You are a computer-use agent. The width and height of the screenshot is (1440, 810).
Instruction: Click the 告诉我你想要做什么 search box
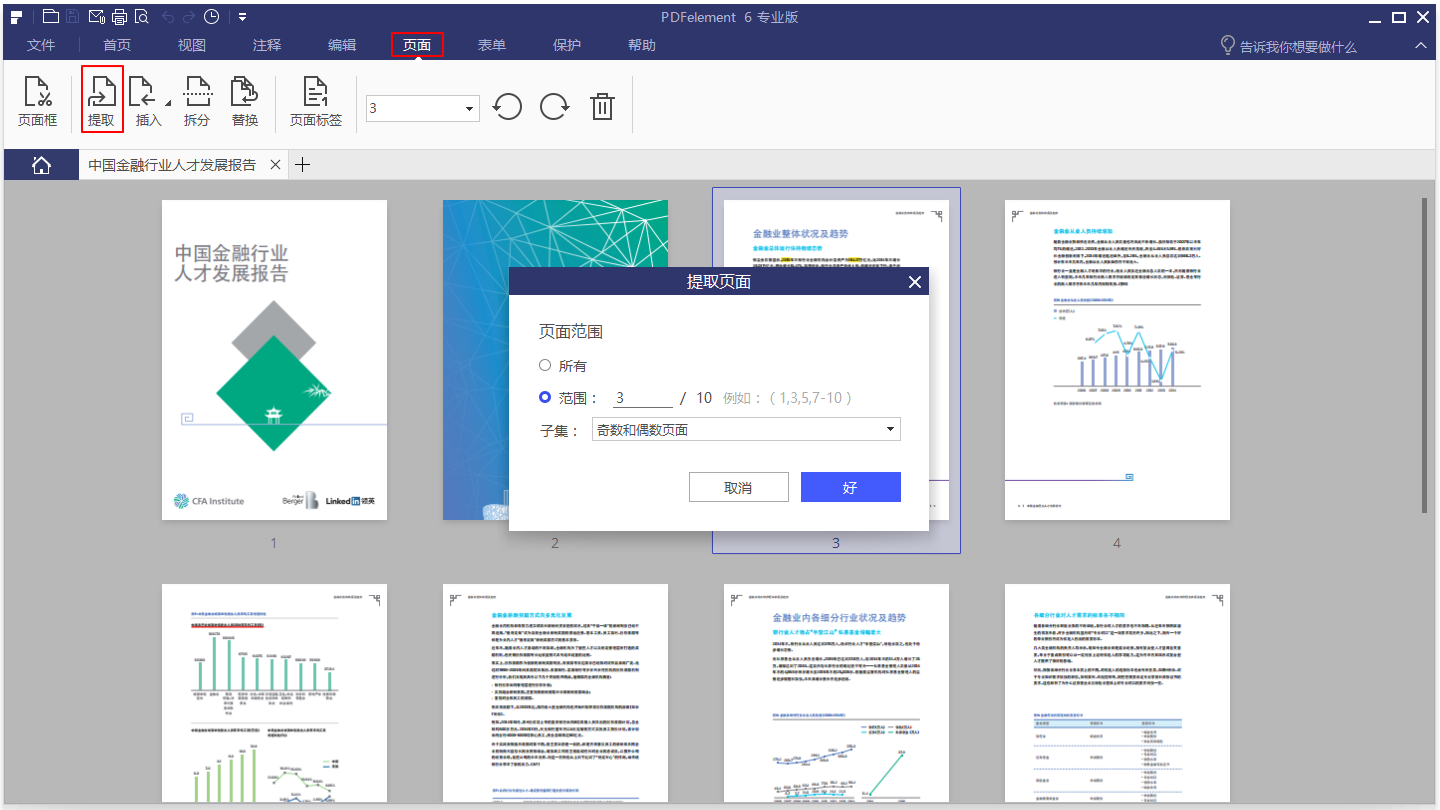click(1298, 47)
